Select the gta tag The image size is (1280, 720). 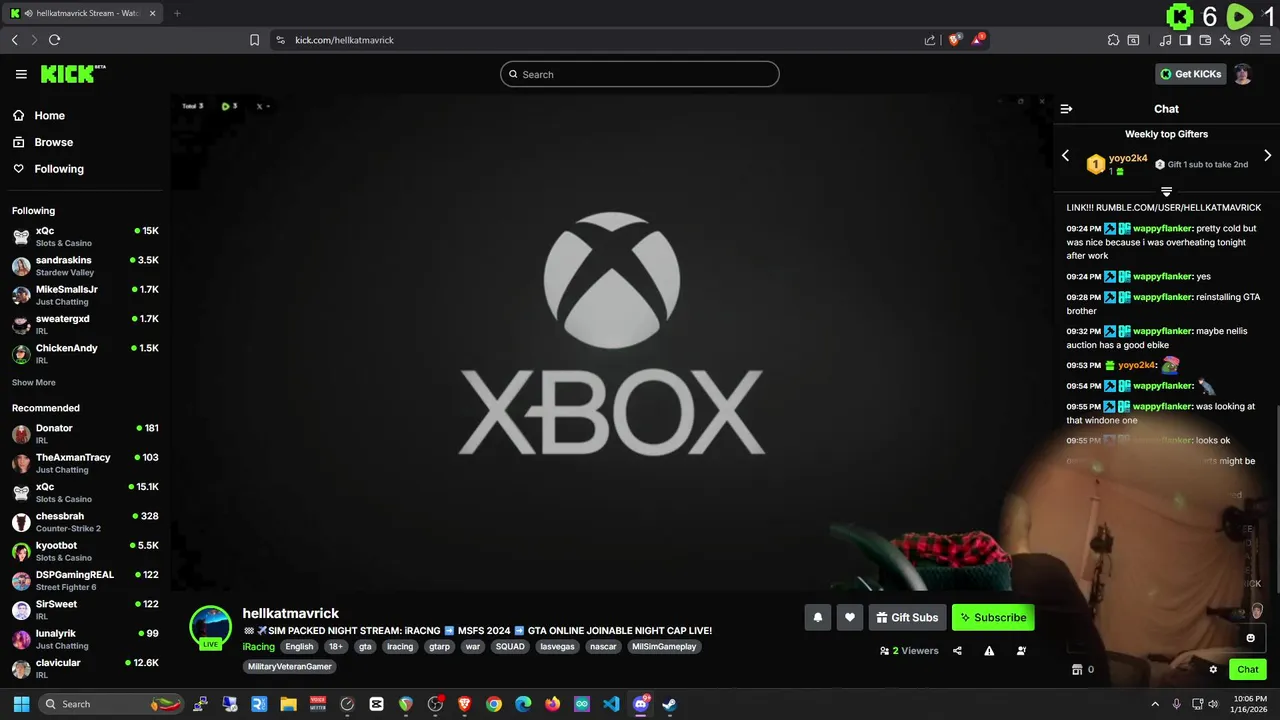365,647
